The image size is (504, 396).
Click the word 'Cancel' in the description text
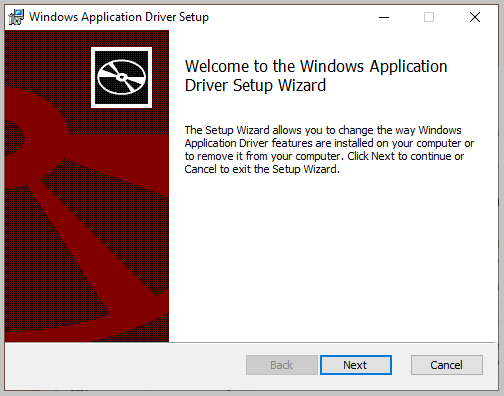[201, 169]
